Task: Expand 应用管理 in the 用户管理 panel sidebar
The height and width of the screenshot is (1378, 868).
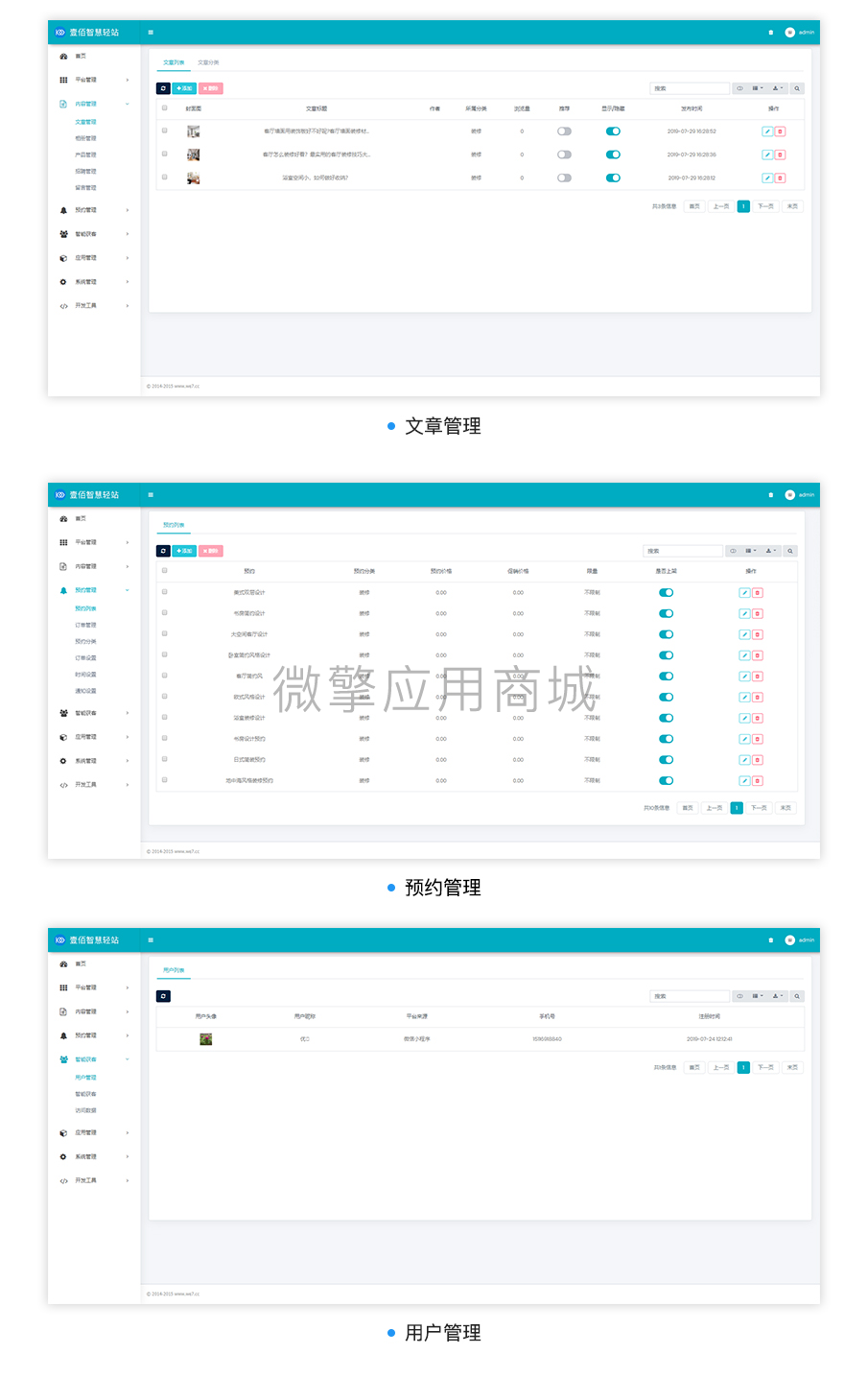Action: click(x=86, y=1133)
